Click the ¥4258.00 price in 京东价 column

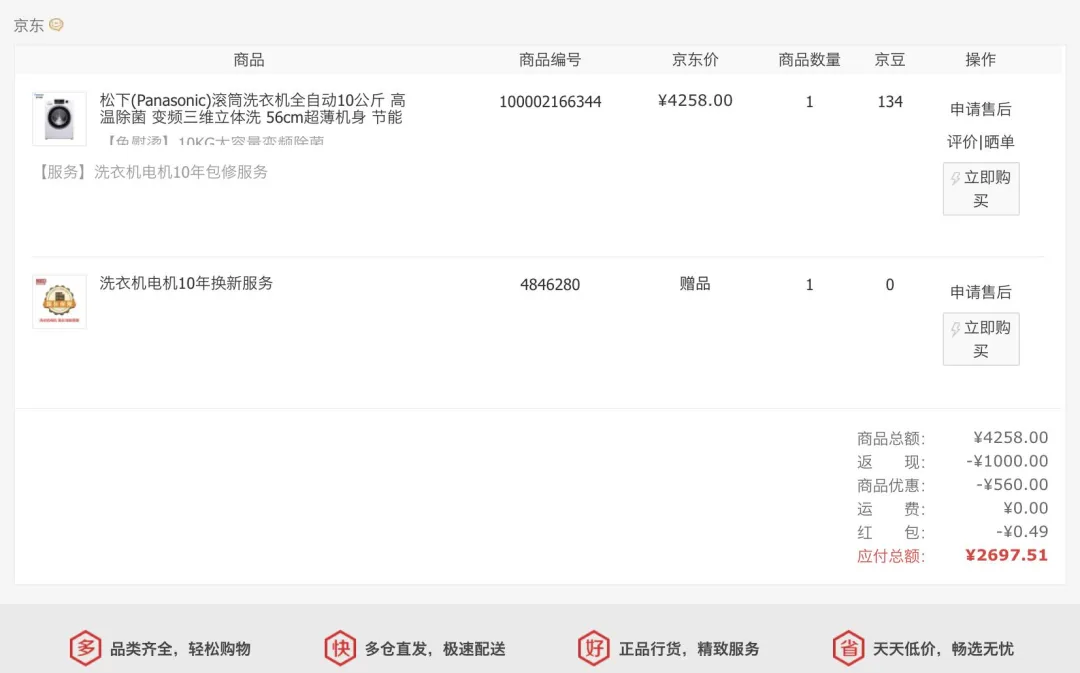click(x=695, y=101)
